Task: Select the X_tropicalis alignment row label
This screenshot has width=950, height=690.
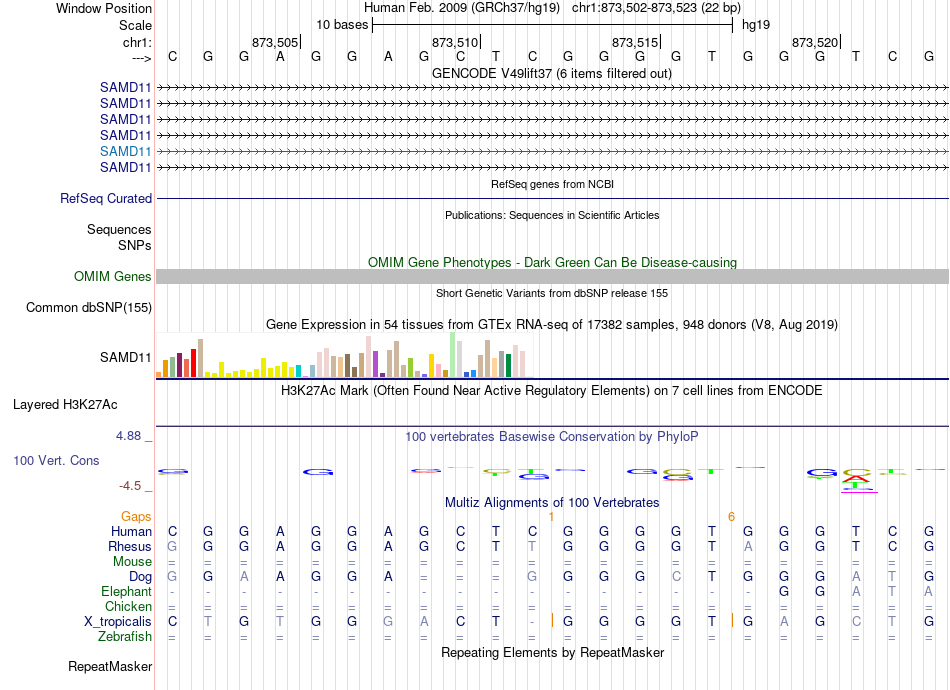Action: click(x=118, y=622)
